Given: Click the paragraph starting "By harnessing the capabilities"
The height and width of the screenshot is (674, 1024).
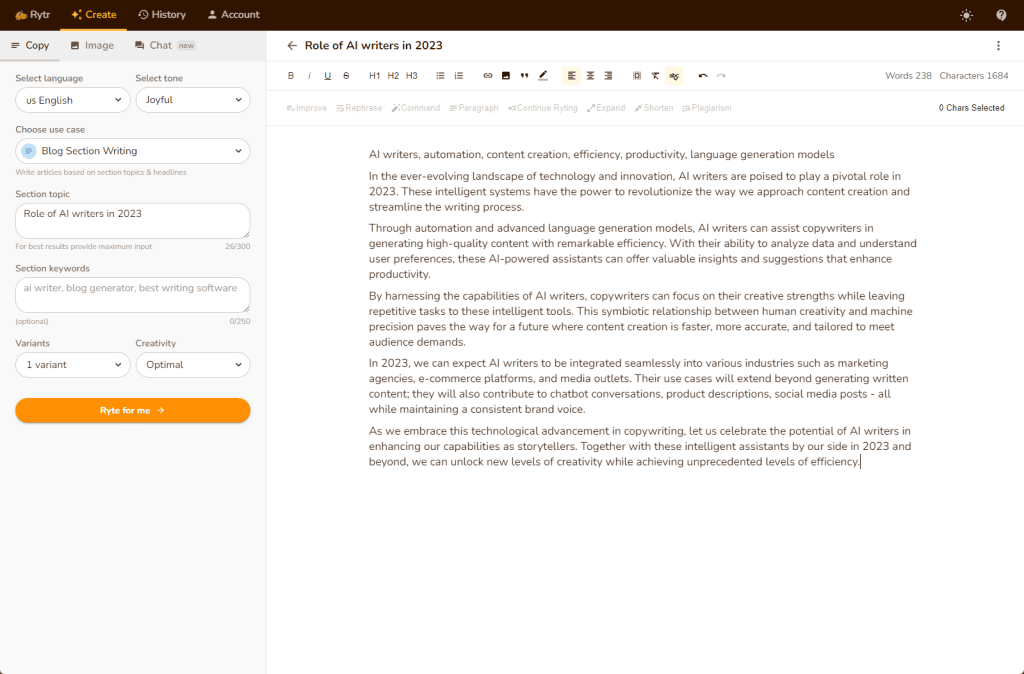Looking at the screenshot, I should pos(641,319).
